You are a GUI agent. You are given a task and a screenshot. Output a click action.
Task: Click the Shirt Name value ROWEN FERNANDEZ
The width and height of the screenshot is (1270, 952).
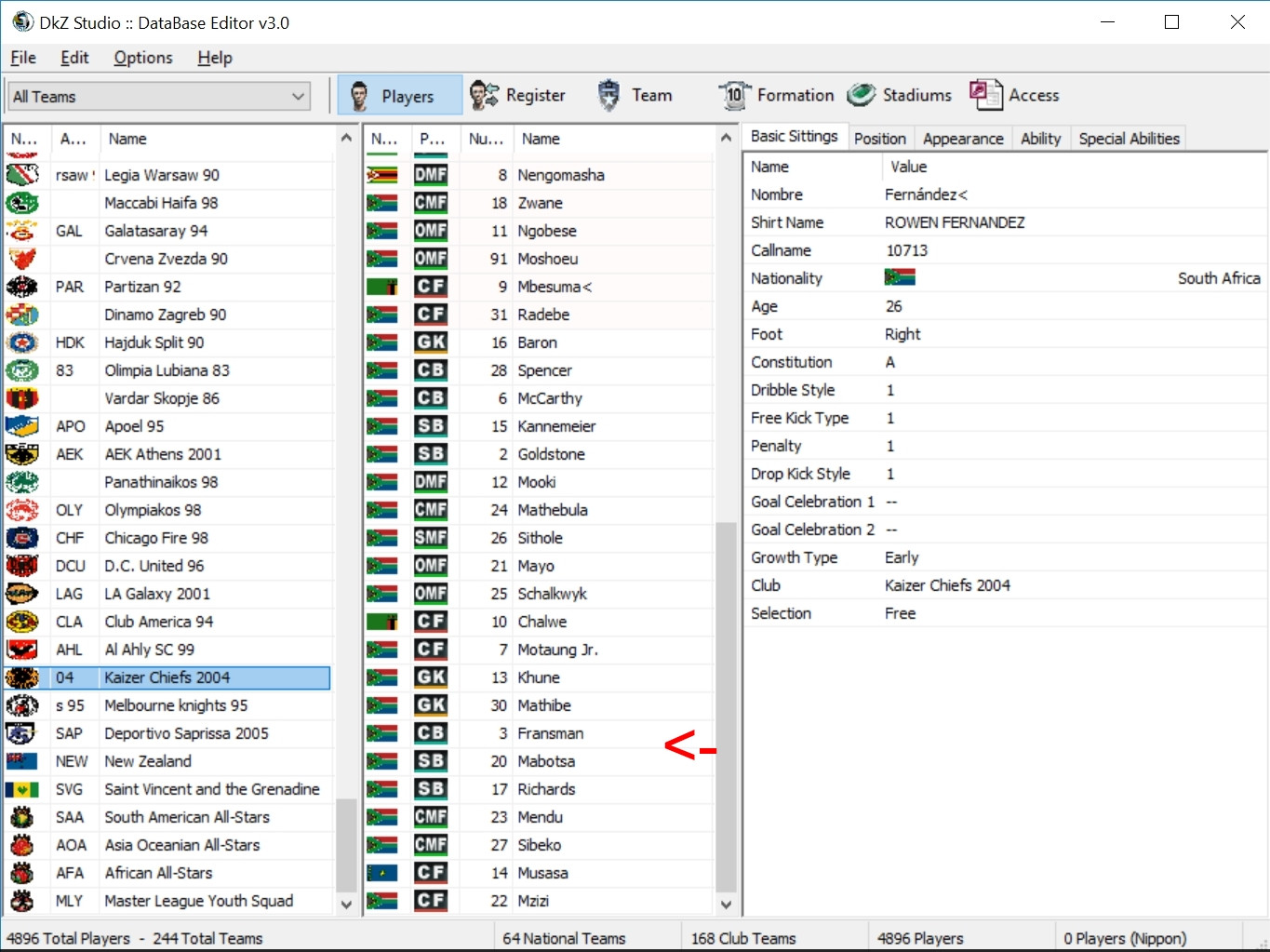click(x=955, y=222)
